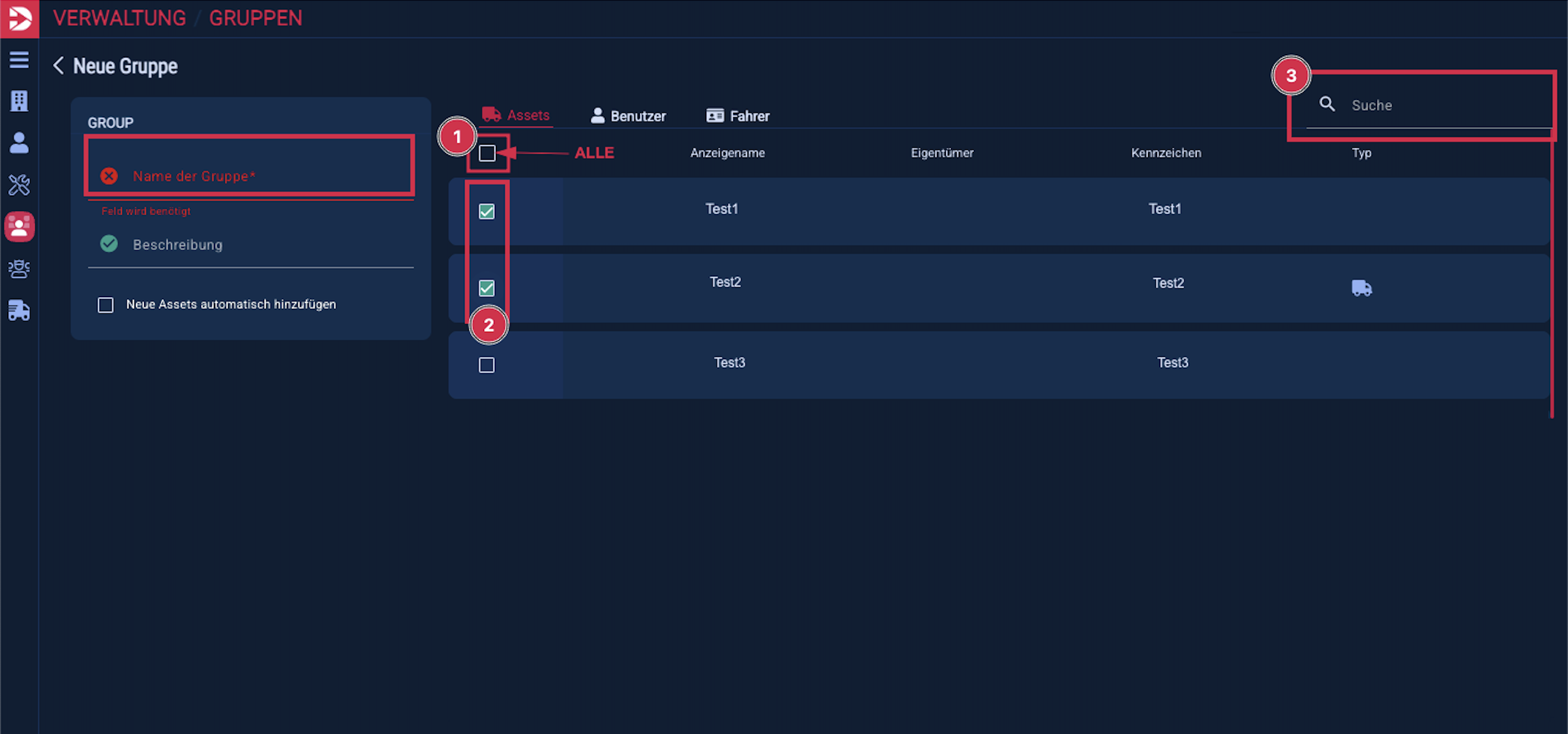The image size is (1568, 734).
Task: Click the building icon in sidebar
Action: tap(19, 101)
